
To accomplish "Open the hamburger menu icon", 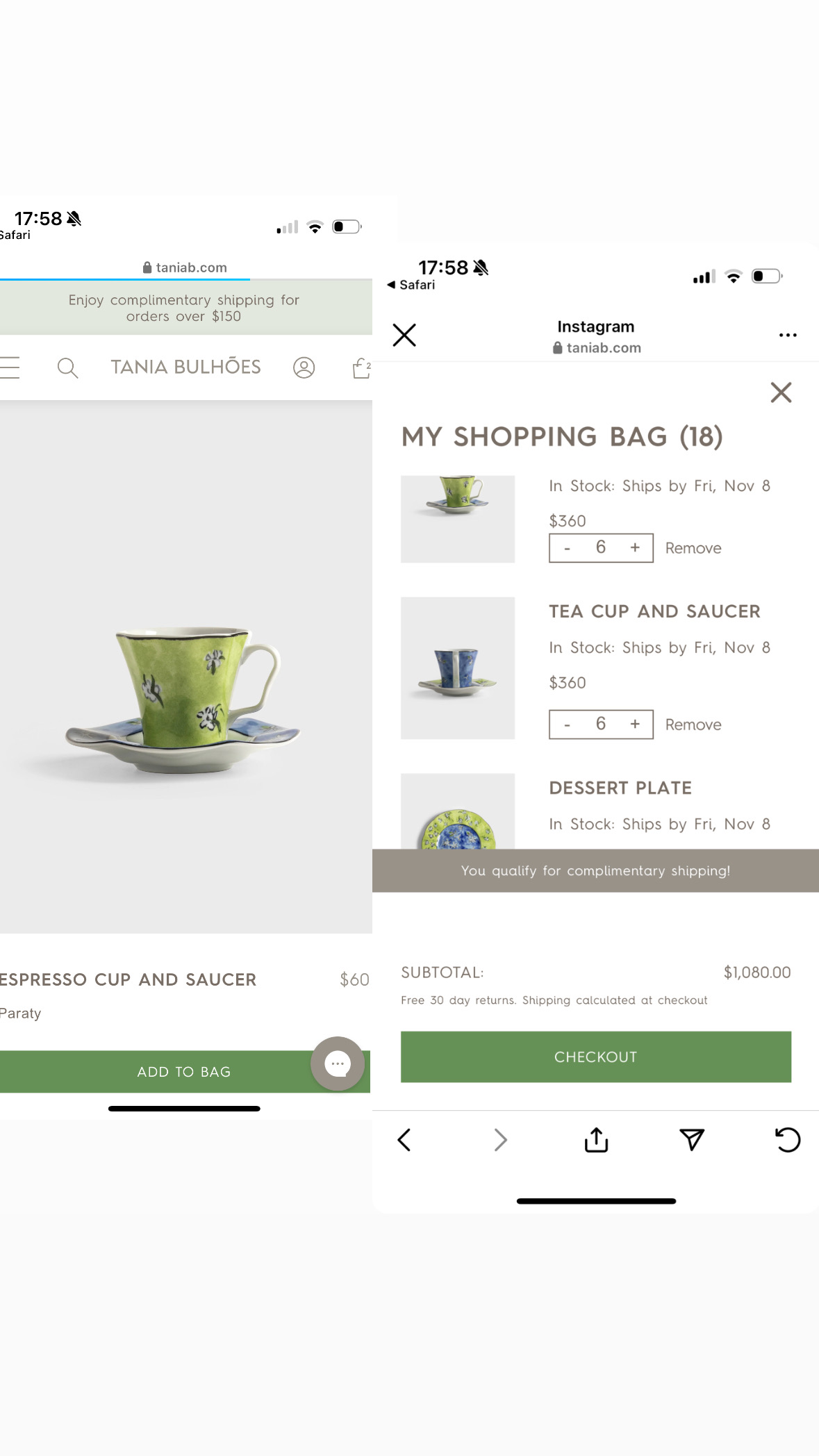I will 10,367.
